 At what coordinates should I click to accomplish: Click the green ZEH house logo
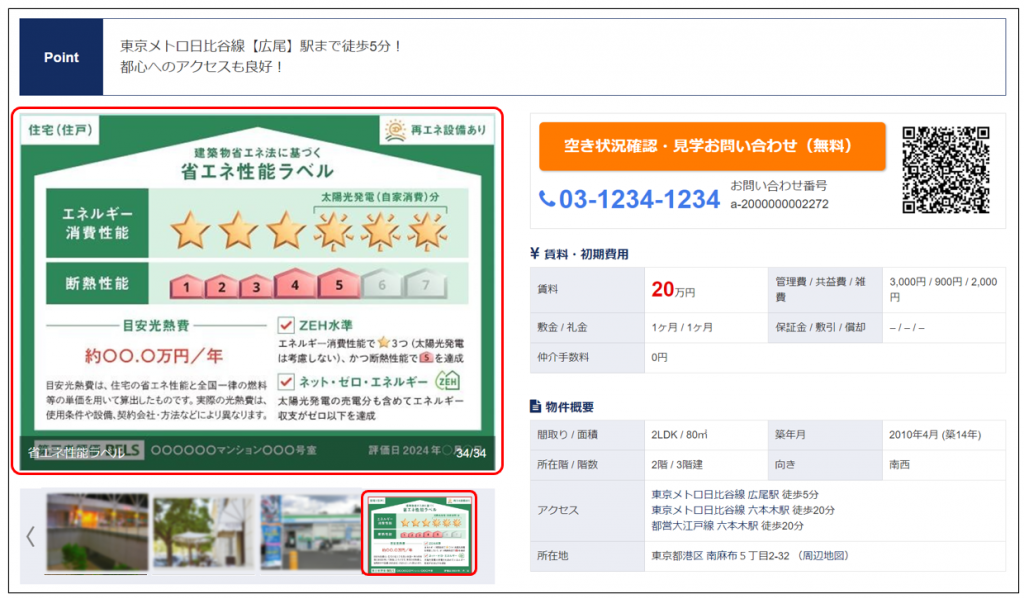[x=446, y=381]
